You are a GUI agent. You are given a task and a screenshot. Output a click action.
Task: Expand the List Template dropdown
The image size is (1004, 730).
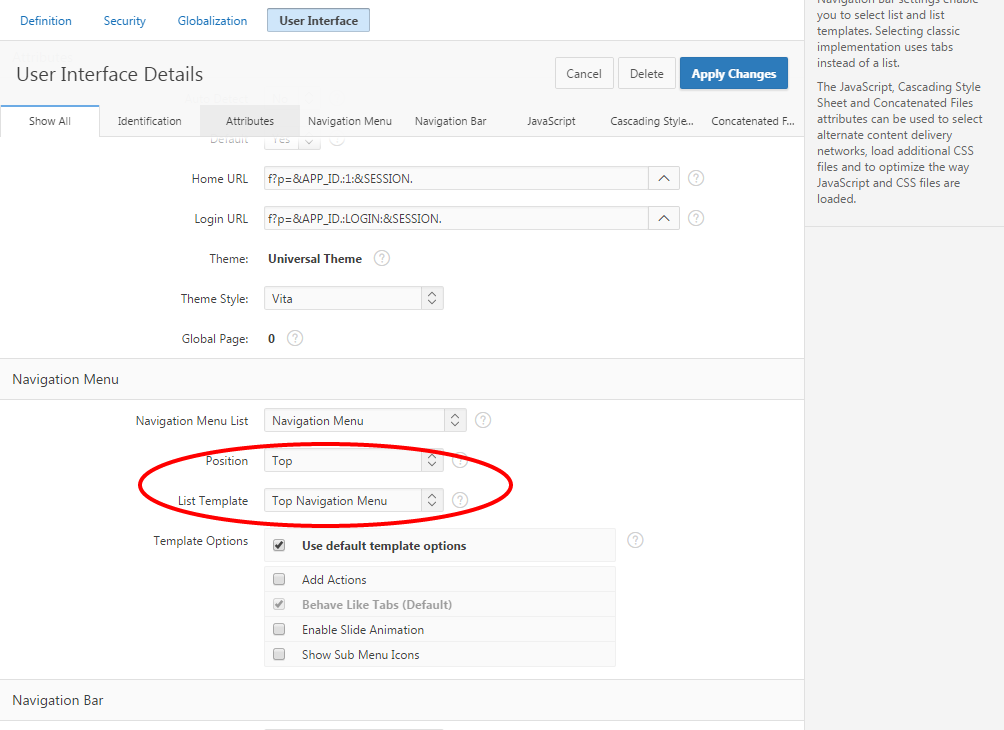coord(353,500)
